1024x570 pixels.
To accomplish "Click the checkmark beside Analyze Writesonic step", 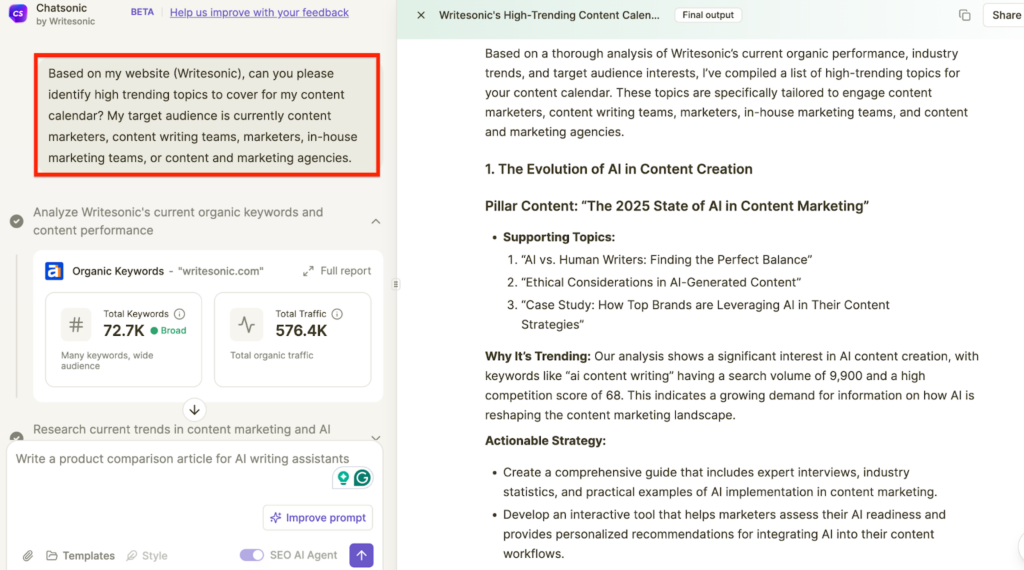I will (x=16, y=221).
